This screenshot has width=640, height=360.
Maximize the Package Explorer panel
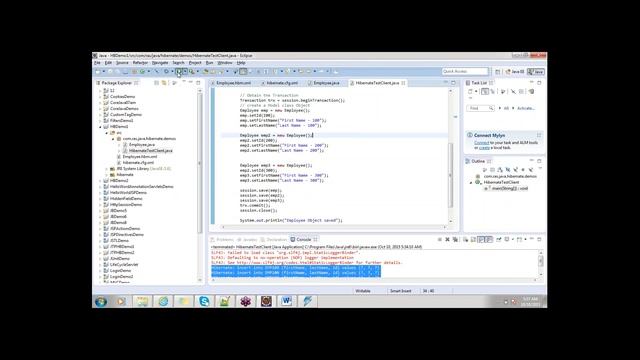pyautogui.click(x=198, y=82)
